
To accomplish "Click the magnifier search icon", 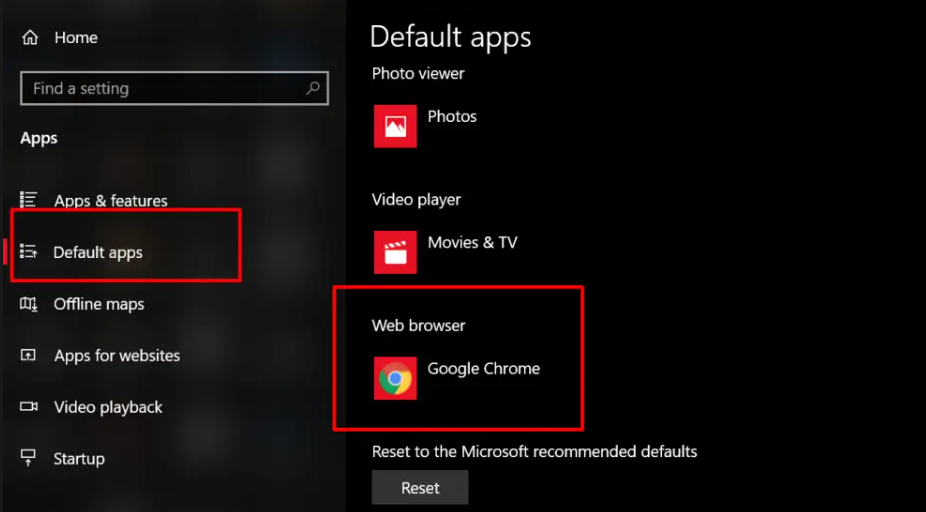I will tap(313, 88).
